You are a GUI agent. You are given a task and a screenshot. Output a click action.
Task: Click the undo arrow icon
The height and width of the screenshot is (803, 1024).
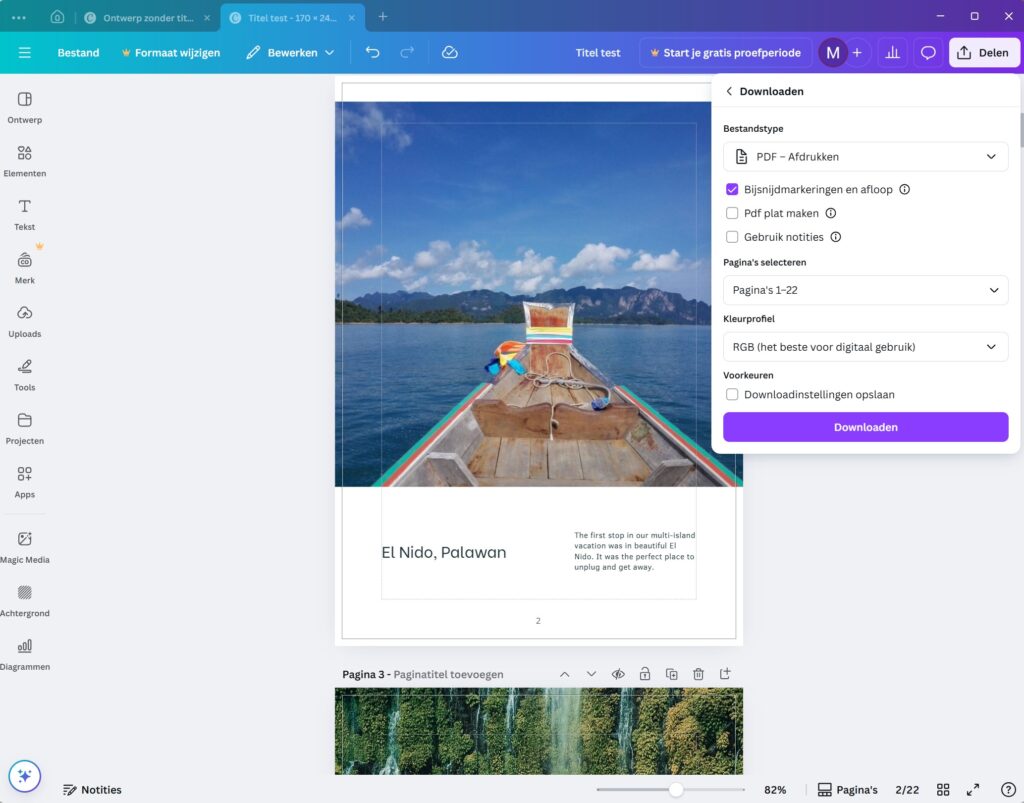pyautogui.click(x=373, y=53)
